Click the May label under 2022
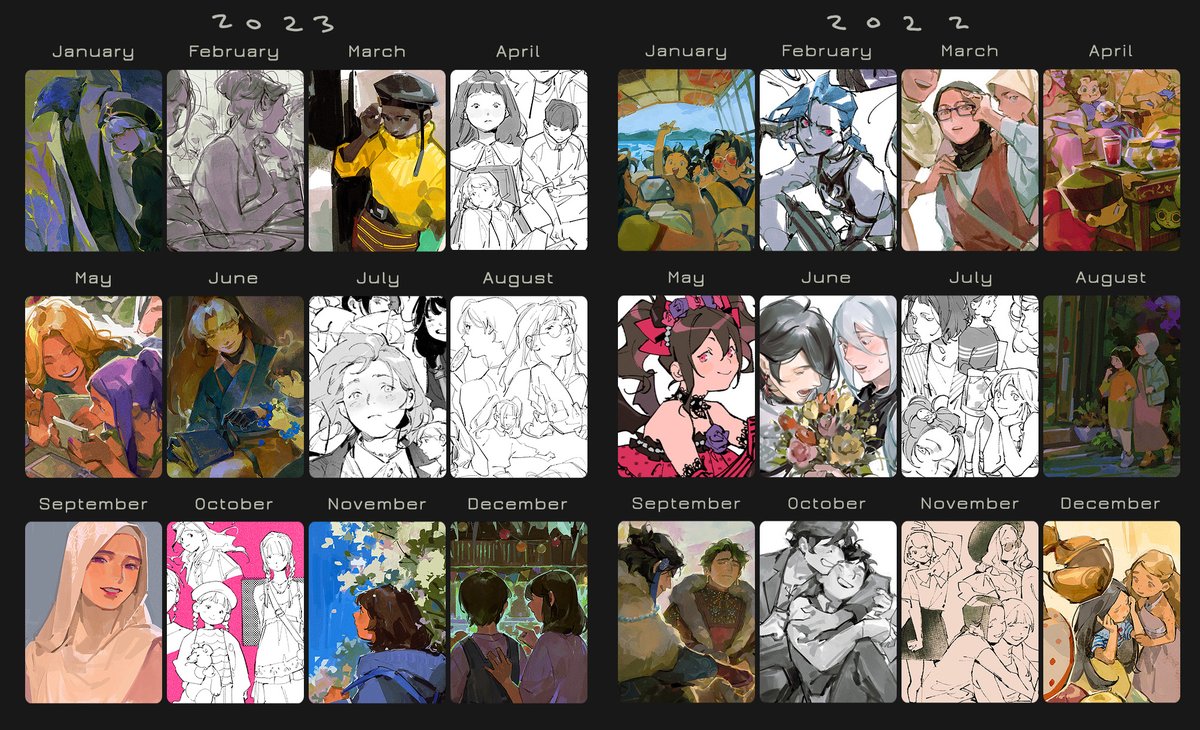The image size is (1200, 730). 686,278
